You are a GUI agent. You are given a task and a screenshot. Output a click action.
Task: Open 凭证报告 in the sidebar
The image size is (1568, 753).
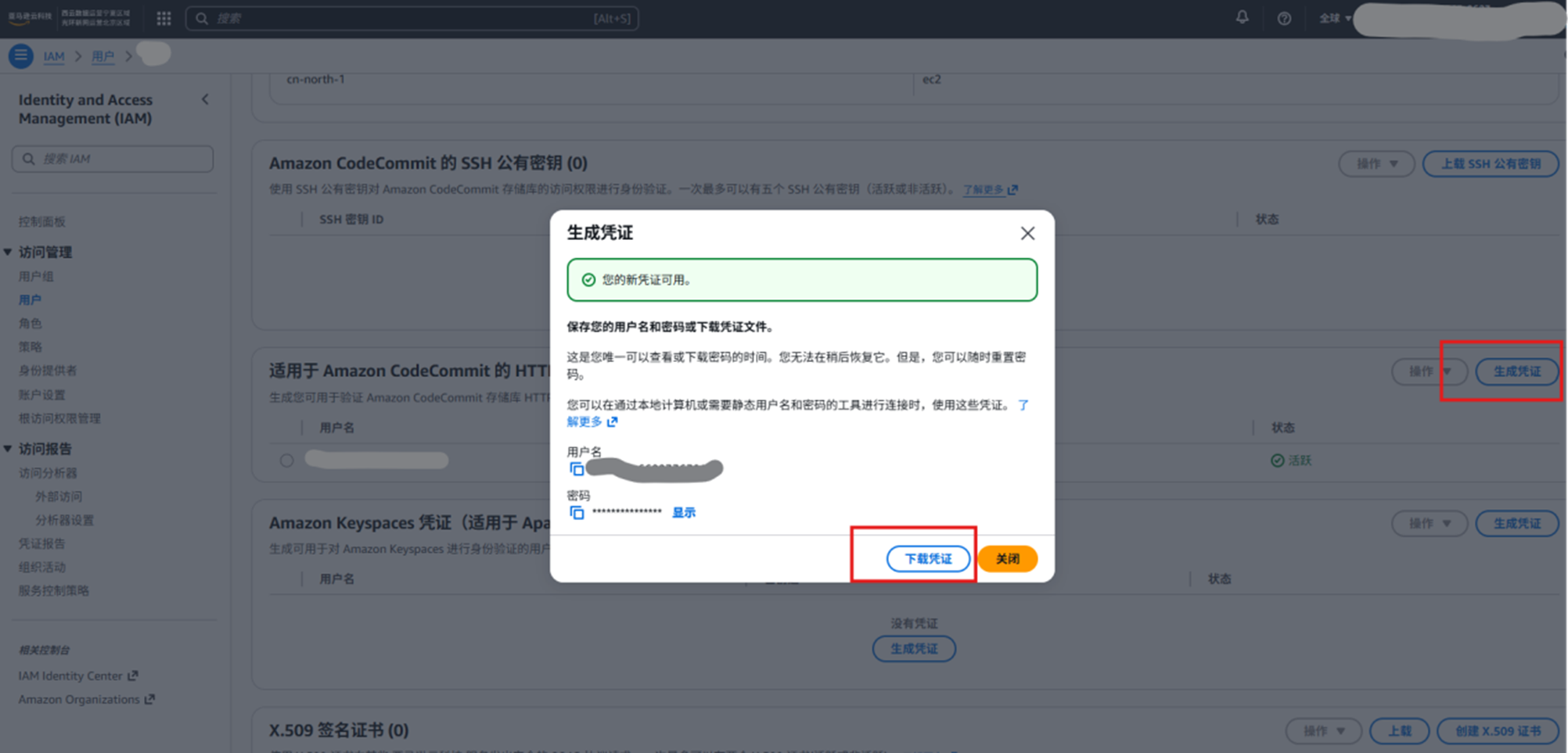[x=42, y=543]
